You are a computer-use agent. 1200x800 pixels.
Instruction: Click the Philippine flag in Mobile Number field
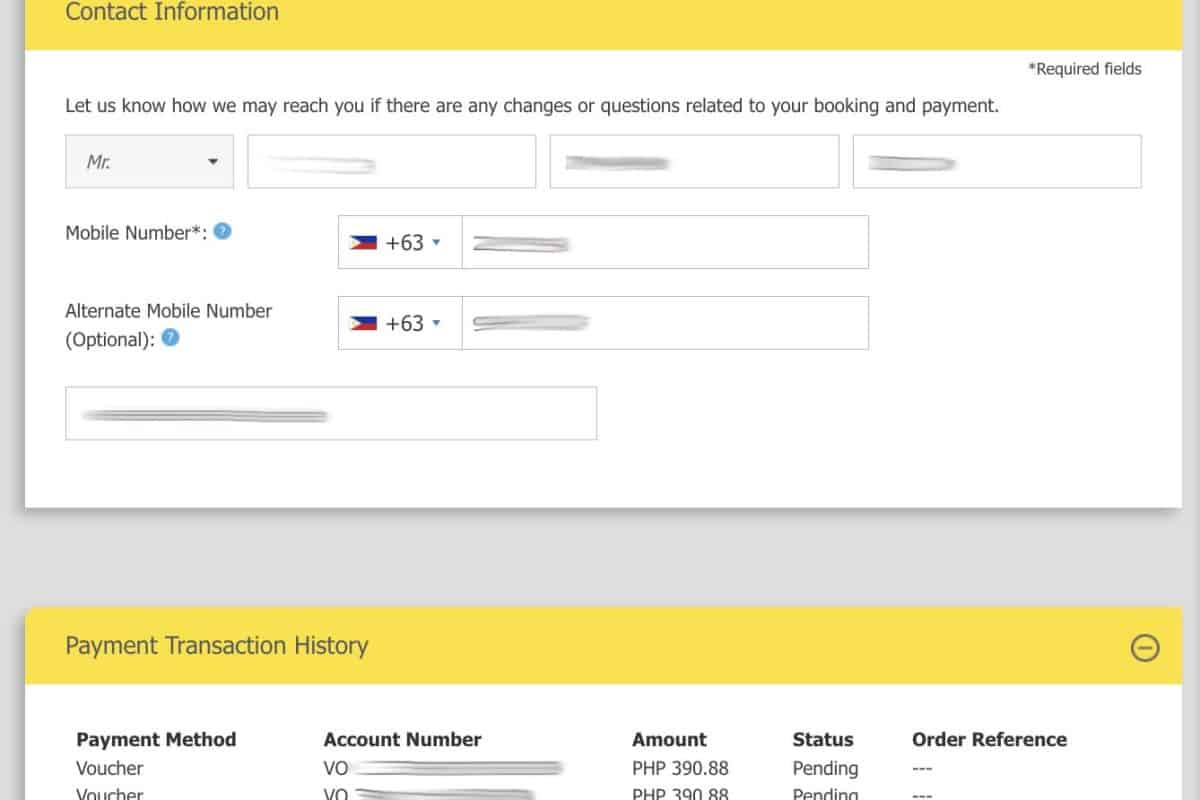362,243
